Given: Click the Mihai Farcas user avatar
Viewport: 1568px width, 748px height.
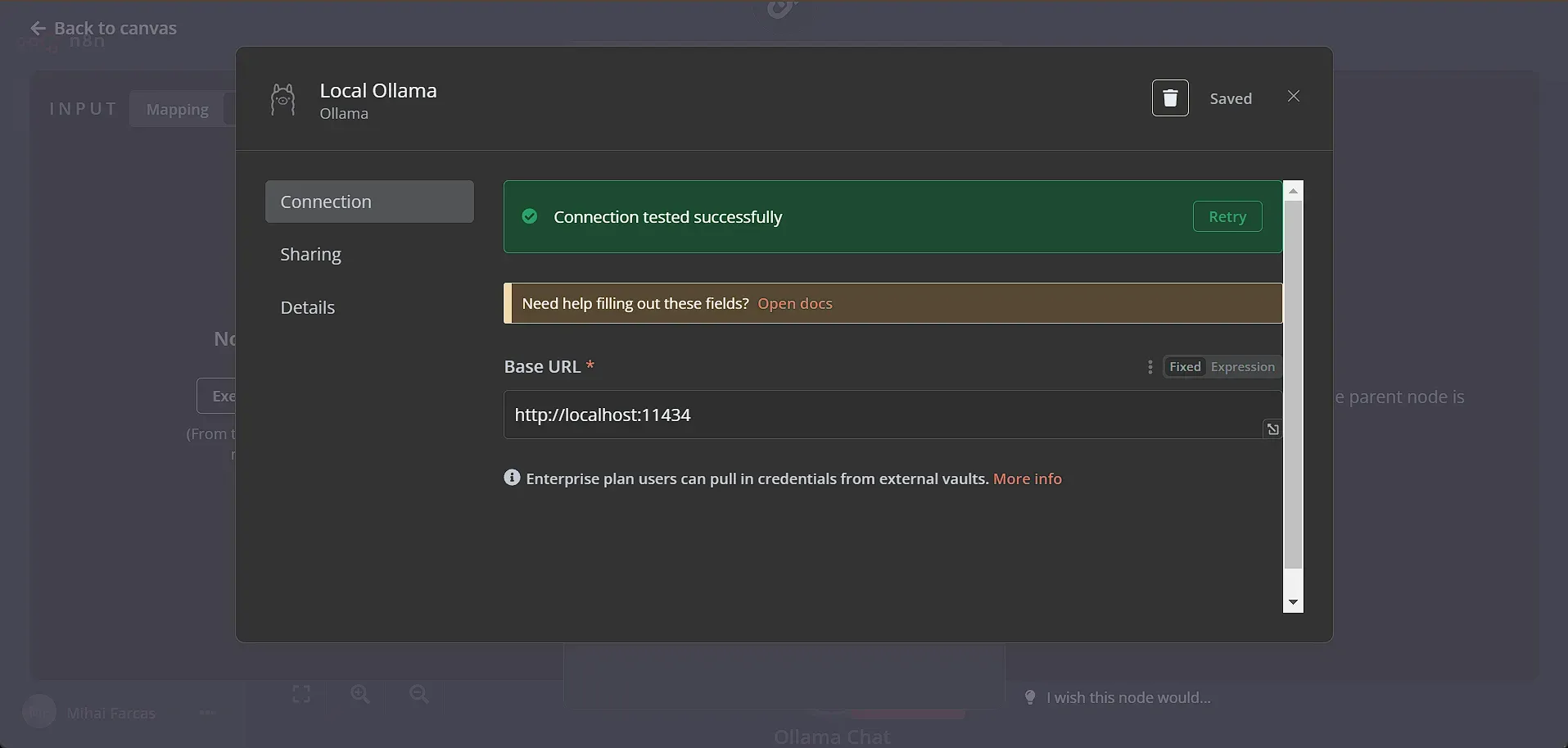Looking at the screenshot, I should (38, 711).
